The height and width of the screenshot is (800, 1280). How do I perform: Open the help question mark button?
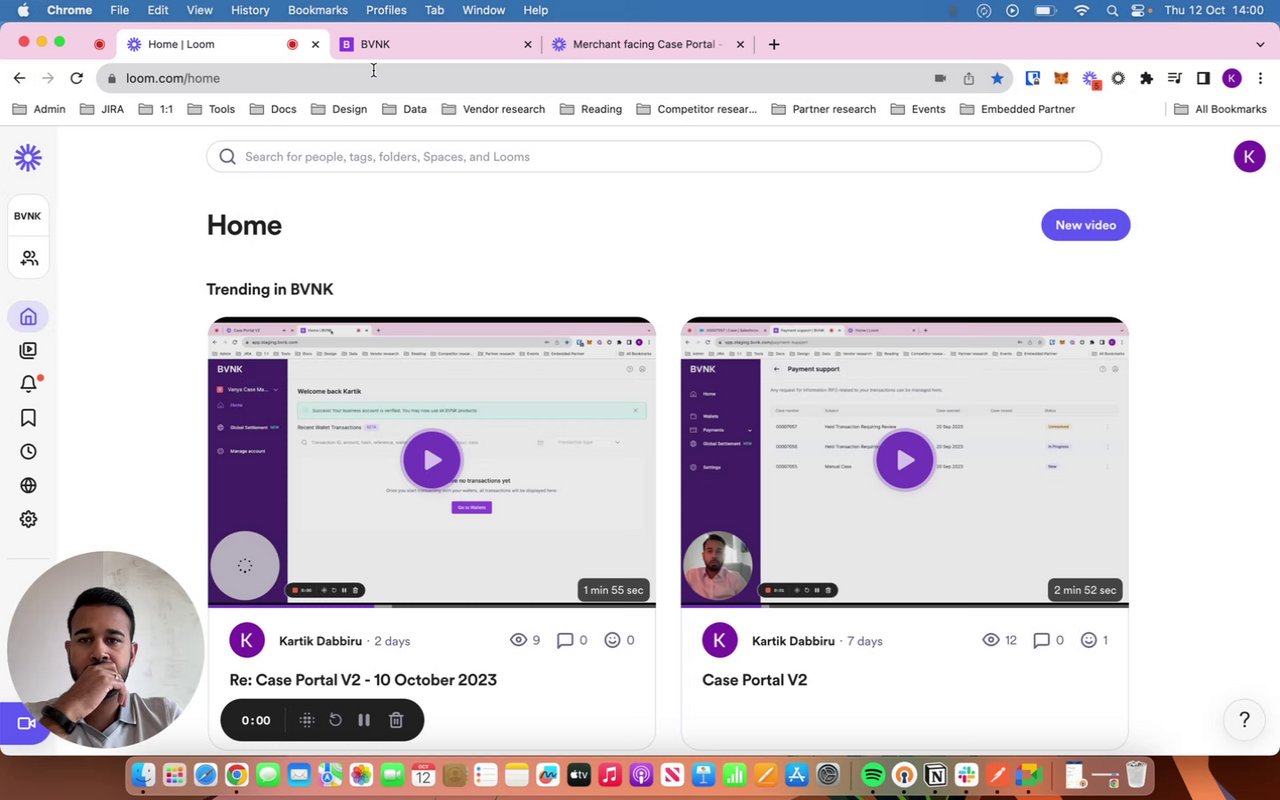pyautogui.click(x=1244, y=719)
